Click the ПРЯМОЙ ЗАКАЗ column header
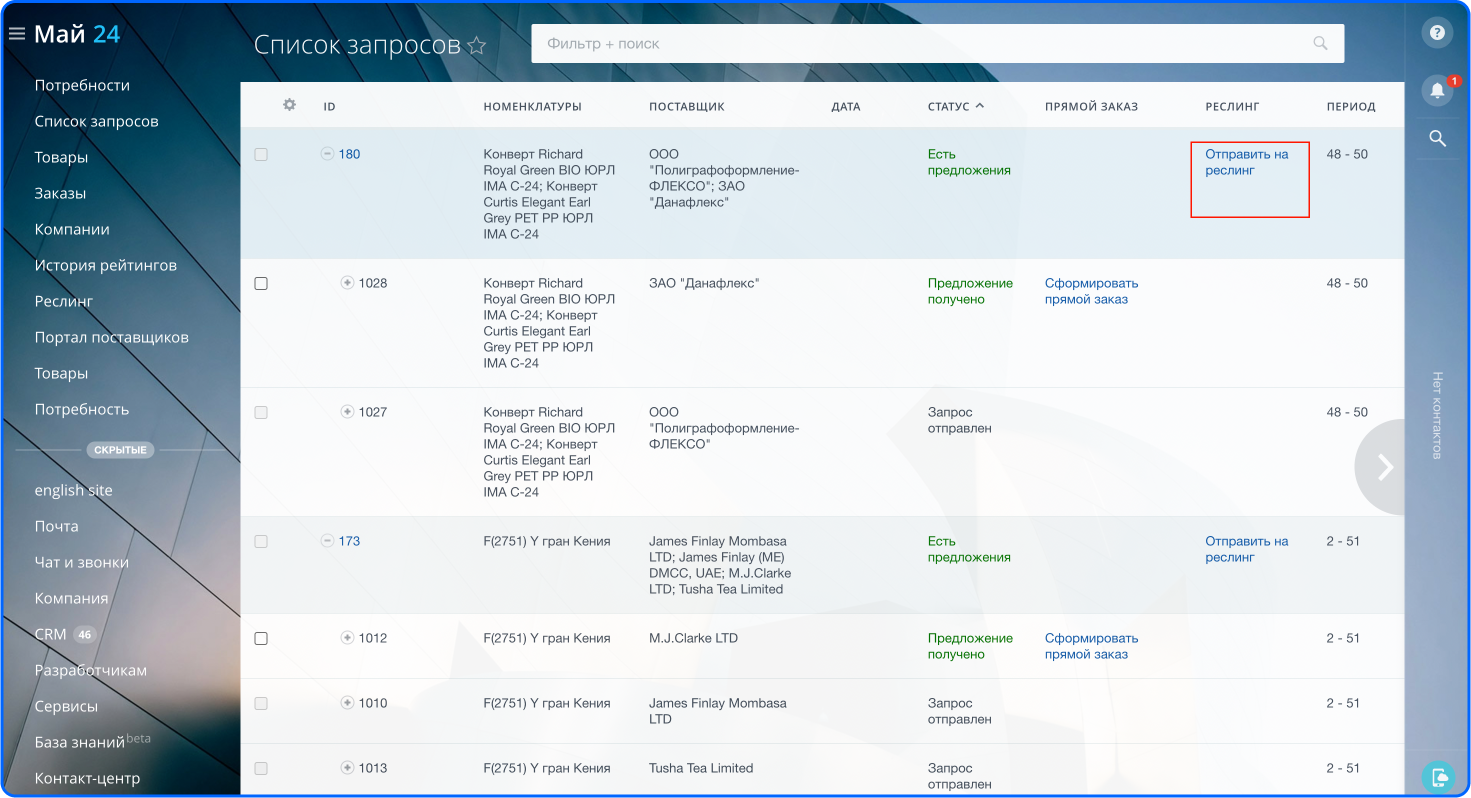The width and height of the screenshot is (1471, 798). [x=1091, y=106]
